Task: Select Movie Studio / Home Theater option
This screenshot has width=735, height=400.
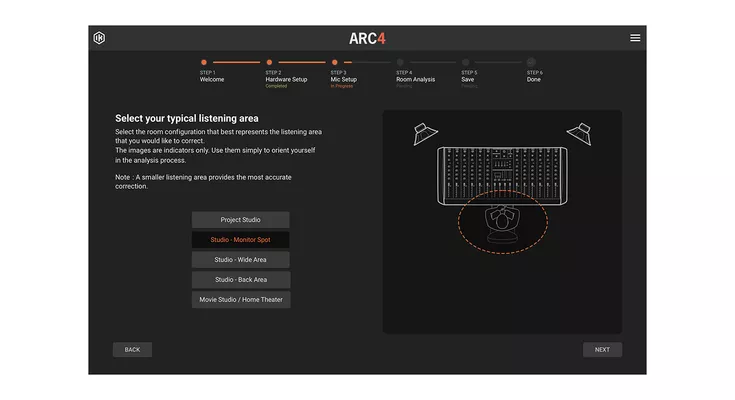Action: [240, 300]
